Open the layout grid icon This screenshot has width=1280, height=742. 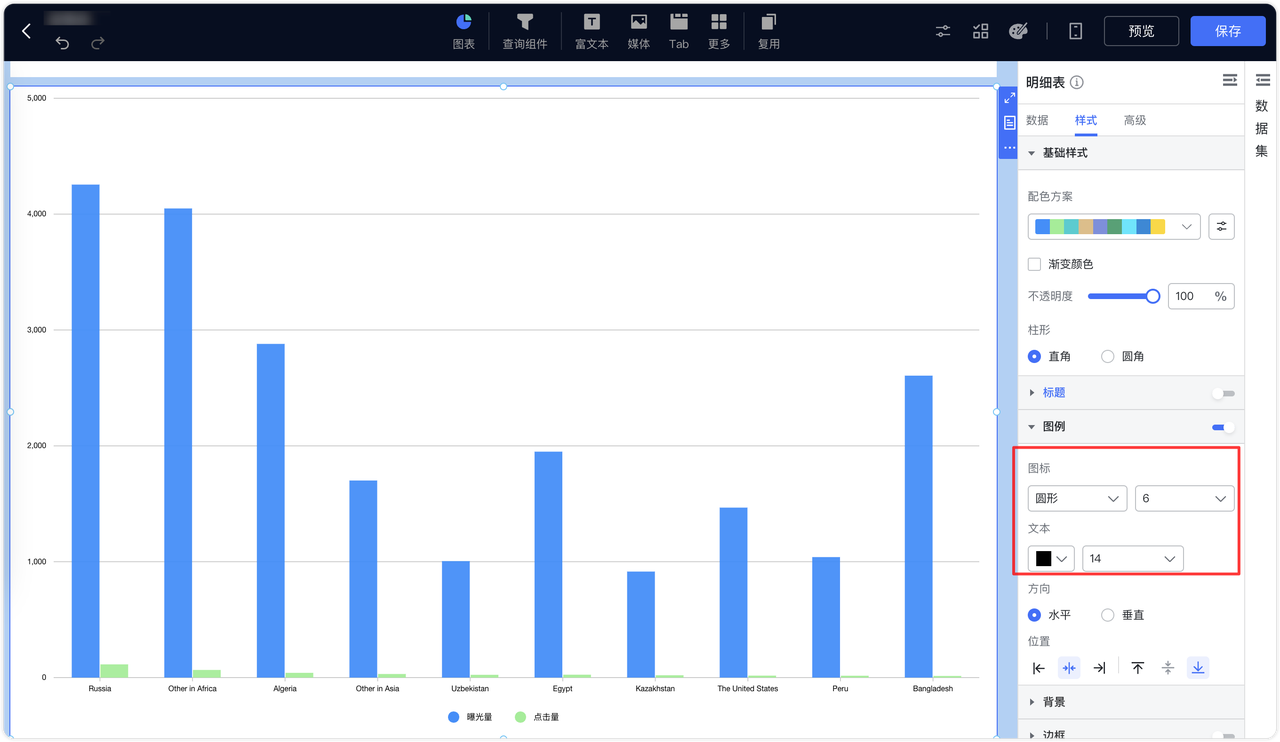point(981,32)
